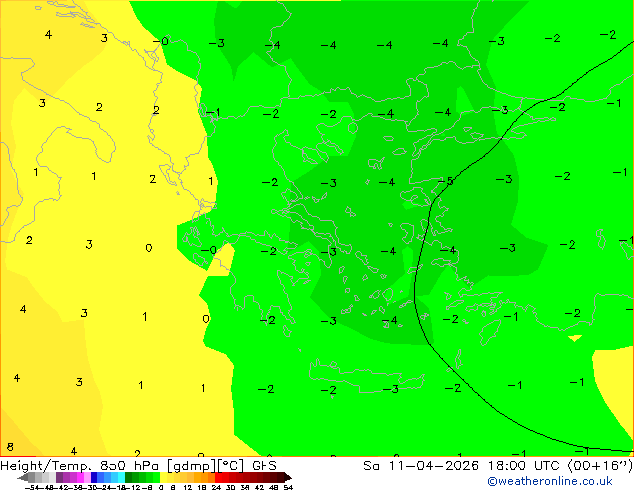Screen dimensions: 634x490
Task: Select the dark purple legend swatch
Action: point(59,477)
